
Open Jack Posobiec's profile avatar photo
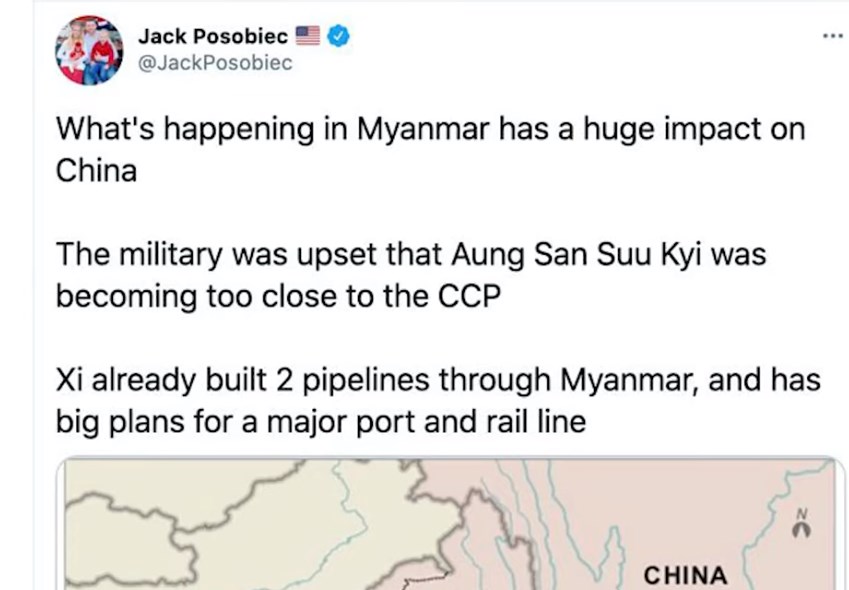[89, 51]
